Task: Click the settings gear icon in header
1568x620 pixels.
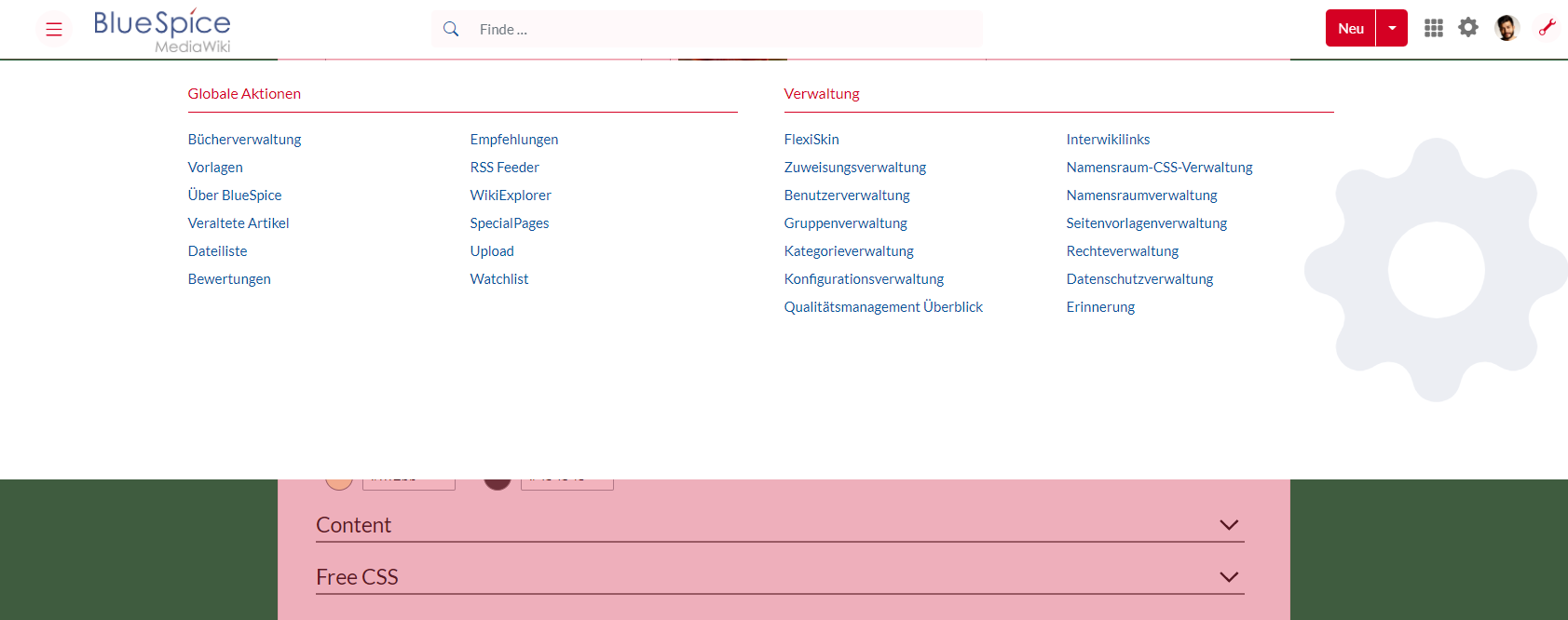Action: tap(1468, 28)
